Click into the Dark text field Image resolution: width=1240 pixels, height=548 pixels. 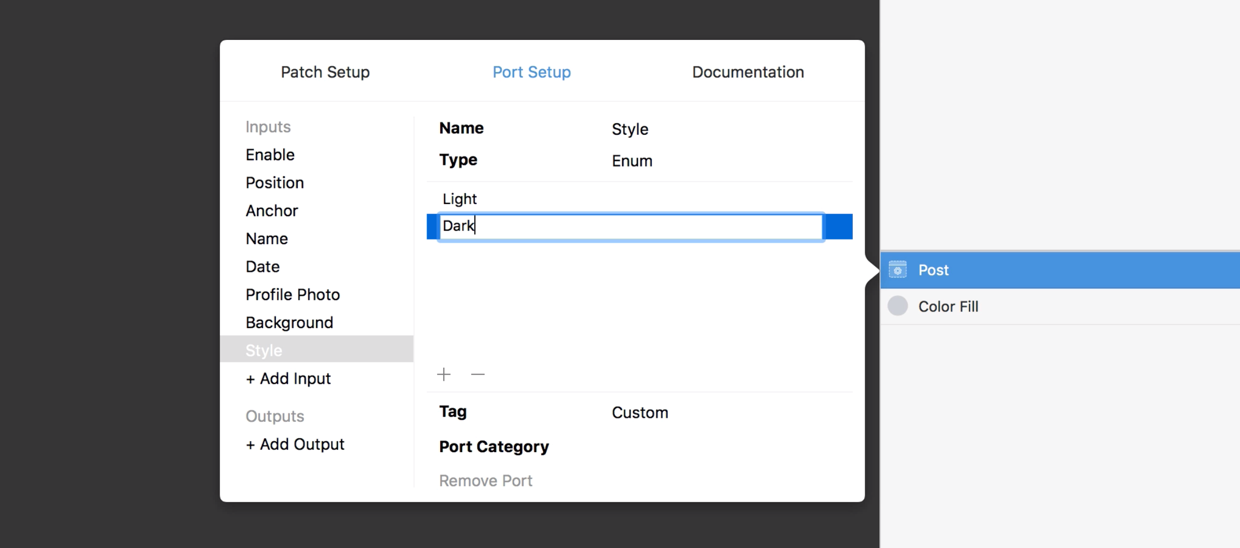click(631, 227)
